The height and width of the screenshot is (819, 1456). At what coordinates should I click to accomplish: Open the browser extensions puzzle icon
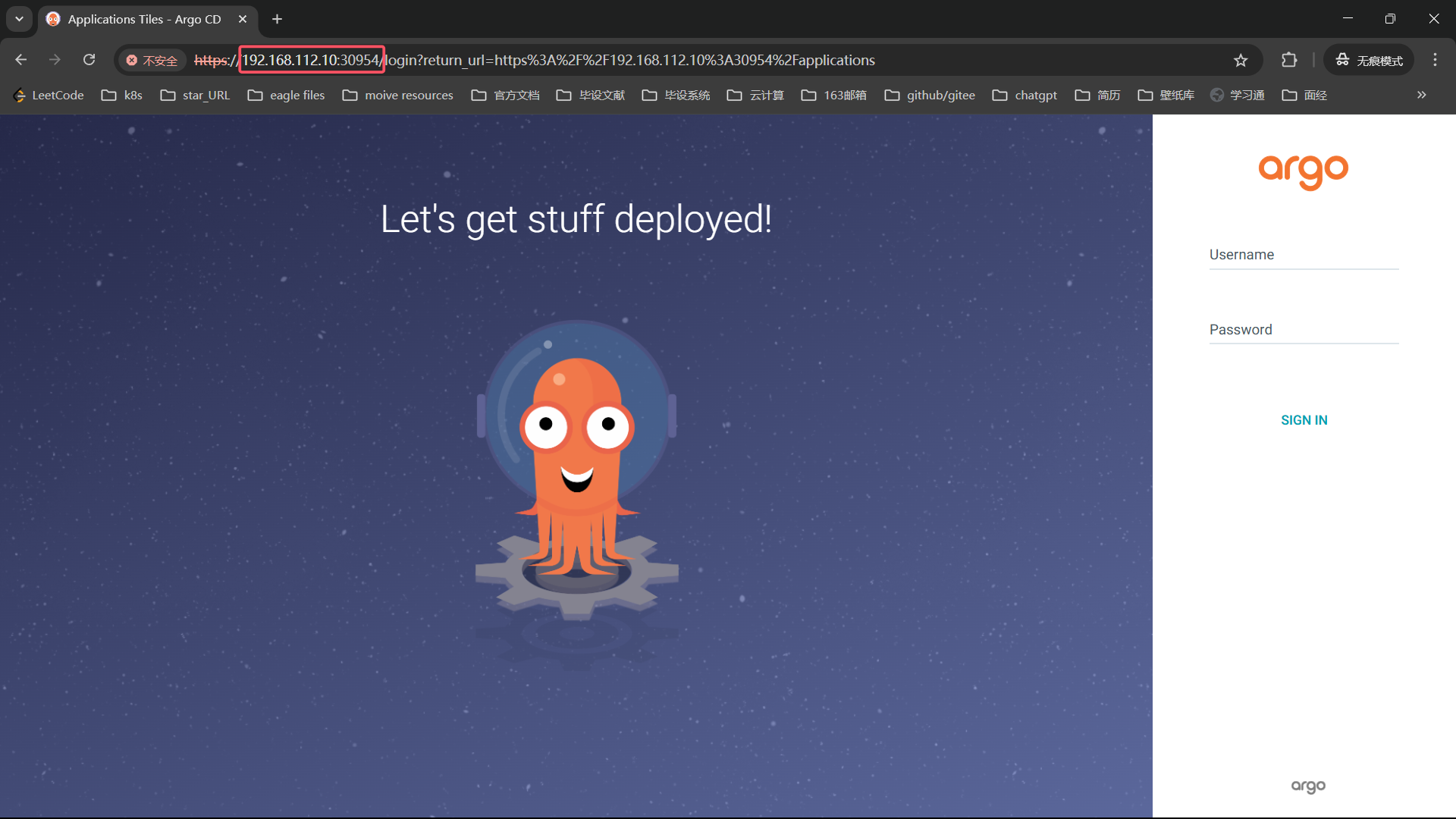click(x=1289, y=60)
